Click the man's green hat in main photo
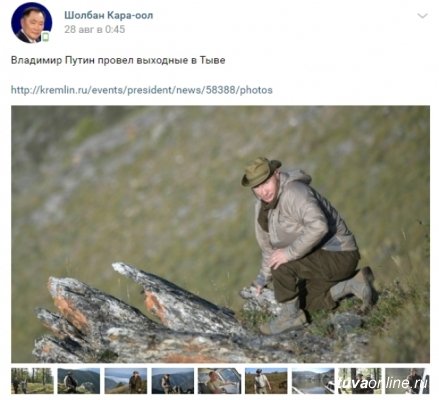 click(x=260, y=172)
